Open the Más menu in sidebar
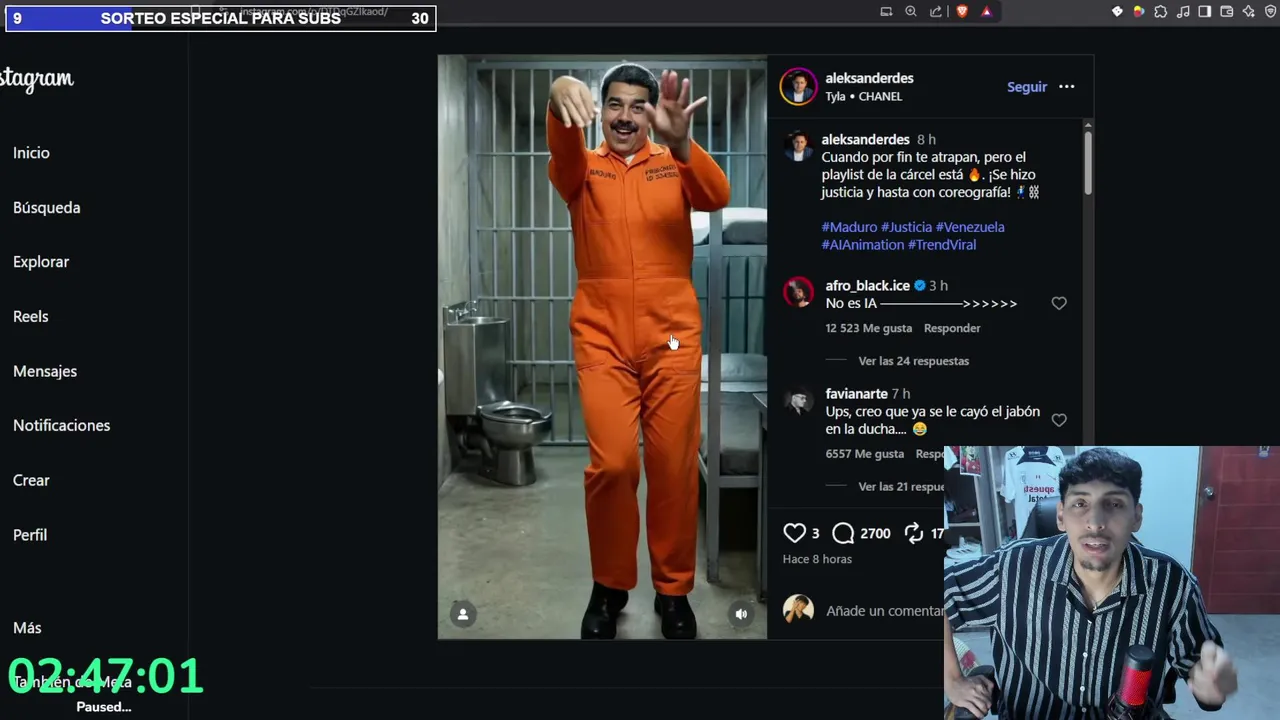1280x720 pixels. (x=27, y=628)
